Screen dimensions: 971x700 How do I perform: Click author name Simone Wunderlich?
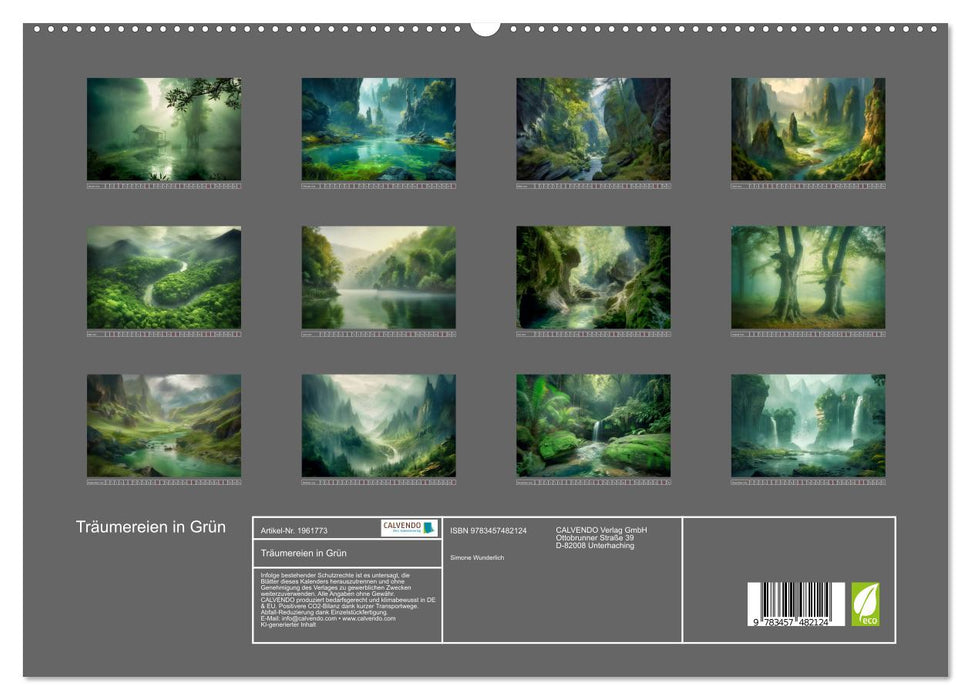[477, 557]
